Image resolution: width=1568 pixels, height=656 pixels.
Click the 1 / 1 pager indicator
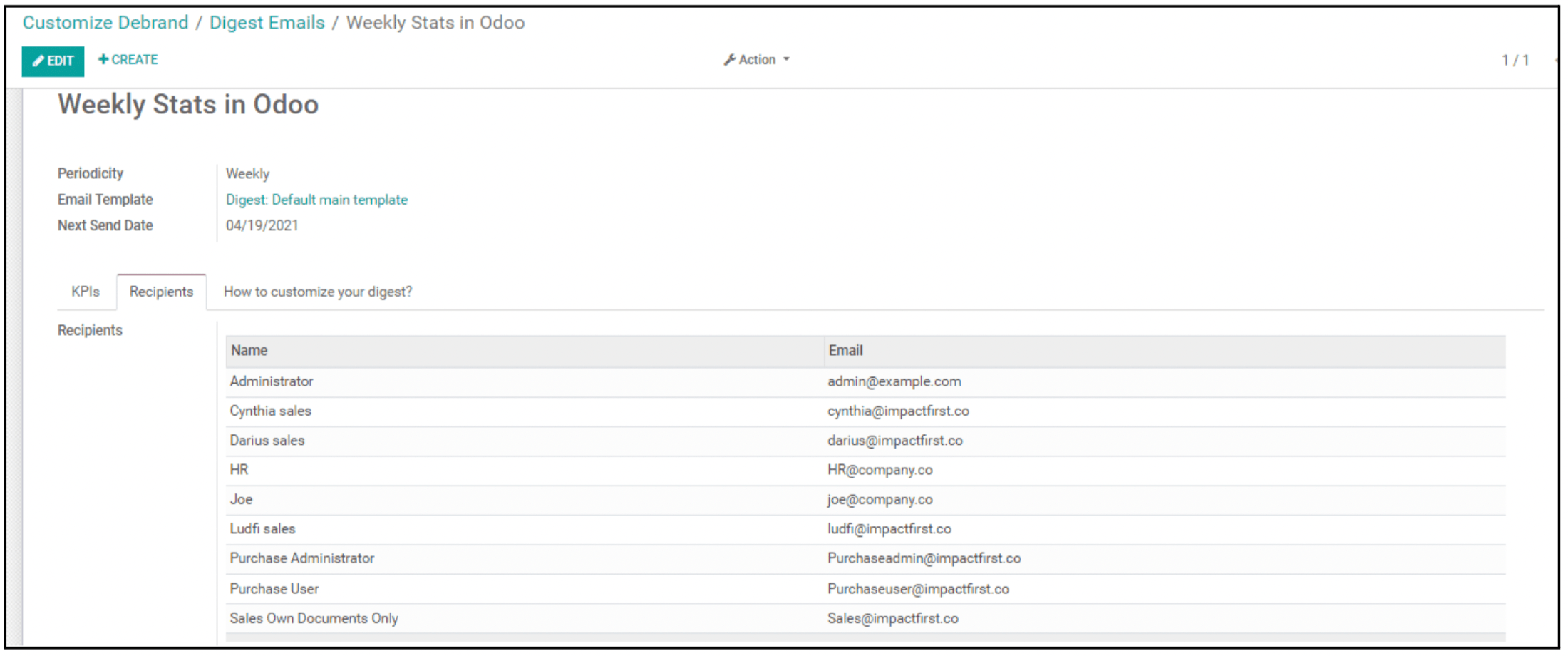point(1515,61)
